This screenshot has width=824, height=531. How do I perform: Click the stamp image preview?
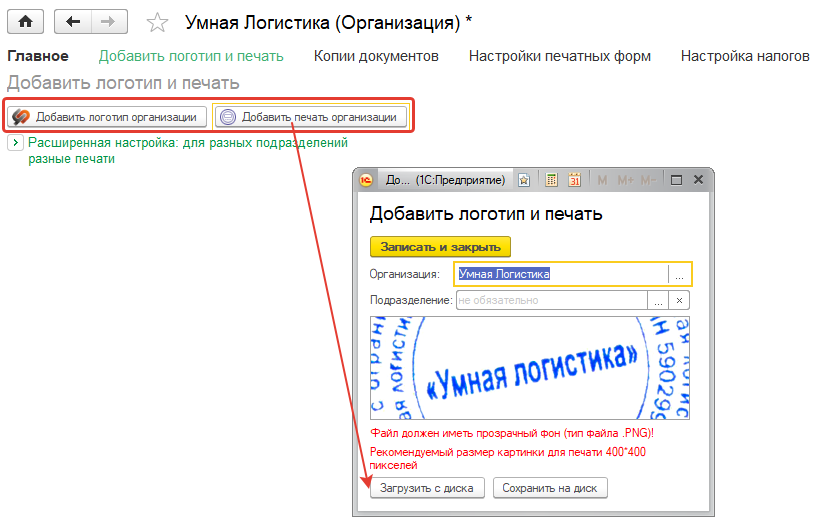click(530, 367)
